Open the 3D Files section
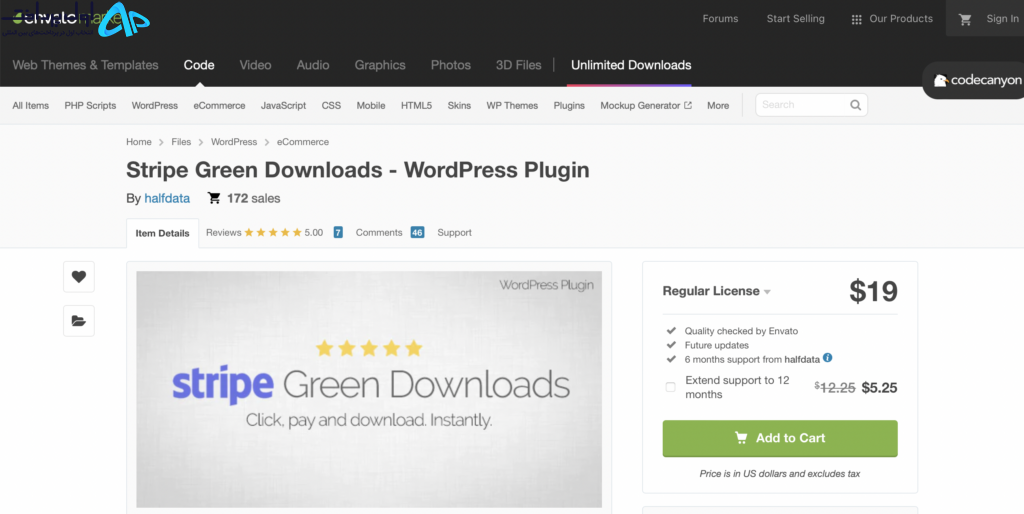 (x=519, y=65)
